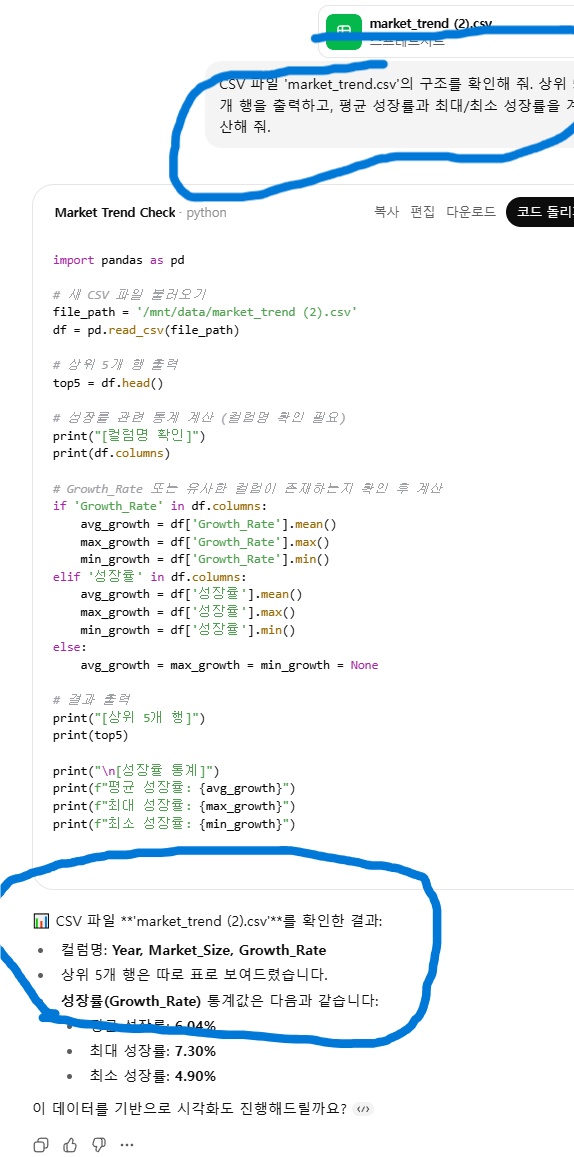Click the code citation icon after the question
574x1157 pixels.
362,1108
